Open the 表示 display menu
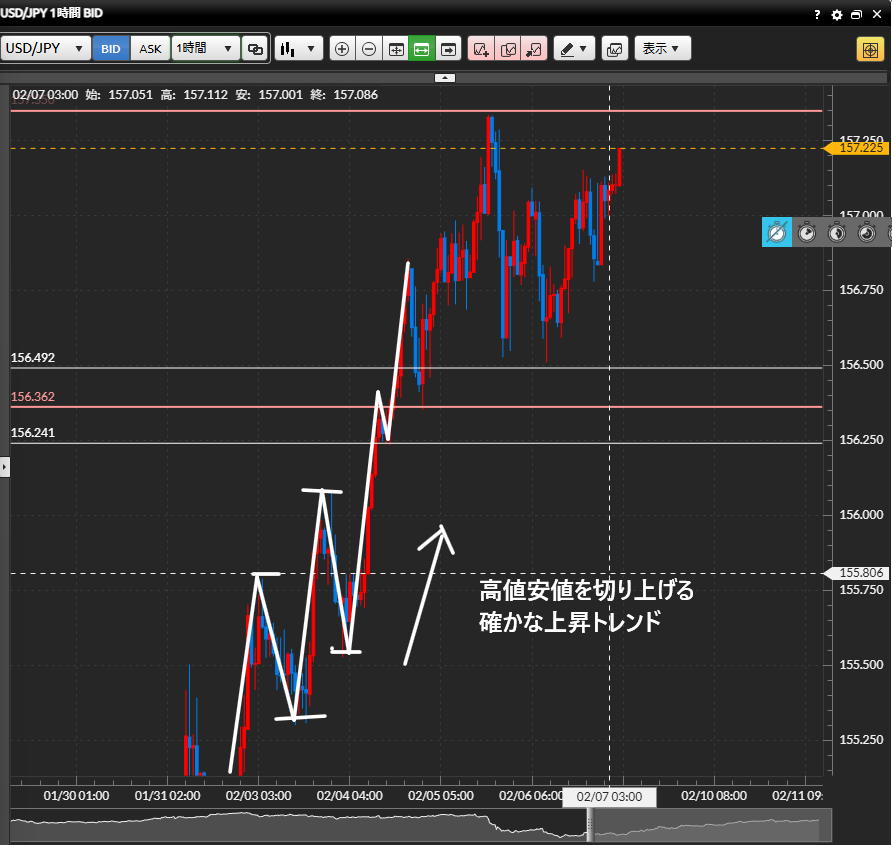This screenshot has height=845, width=892. pos(661,49)
